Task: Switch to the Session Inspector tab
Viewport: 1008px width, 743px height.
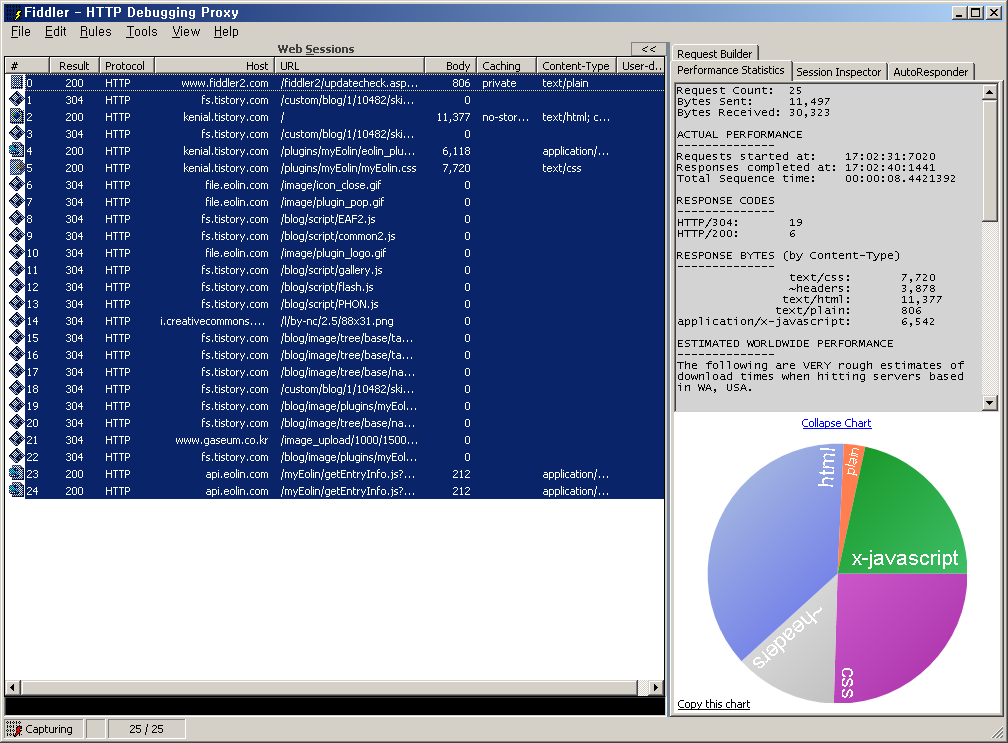Action: (x=838, y=72)
